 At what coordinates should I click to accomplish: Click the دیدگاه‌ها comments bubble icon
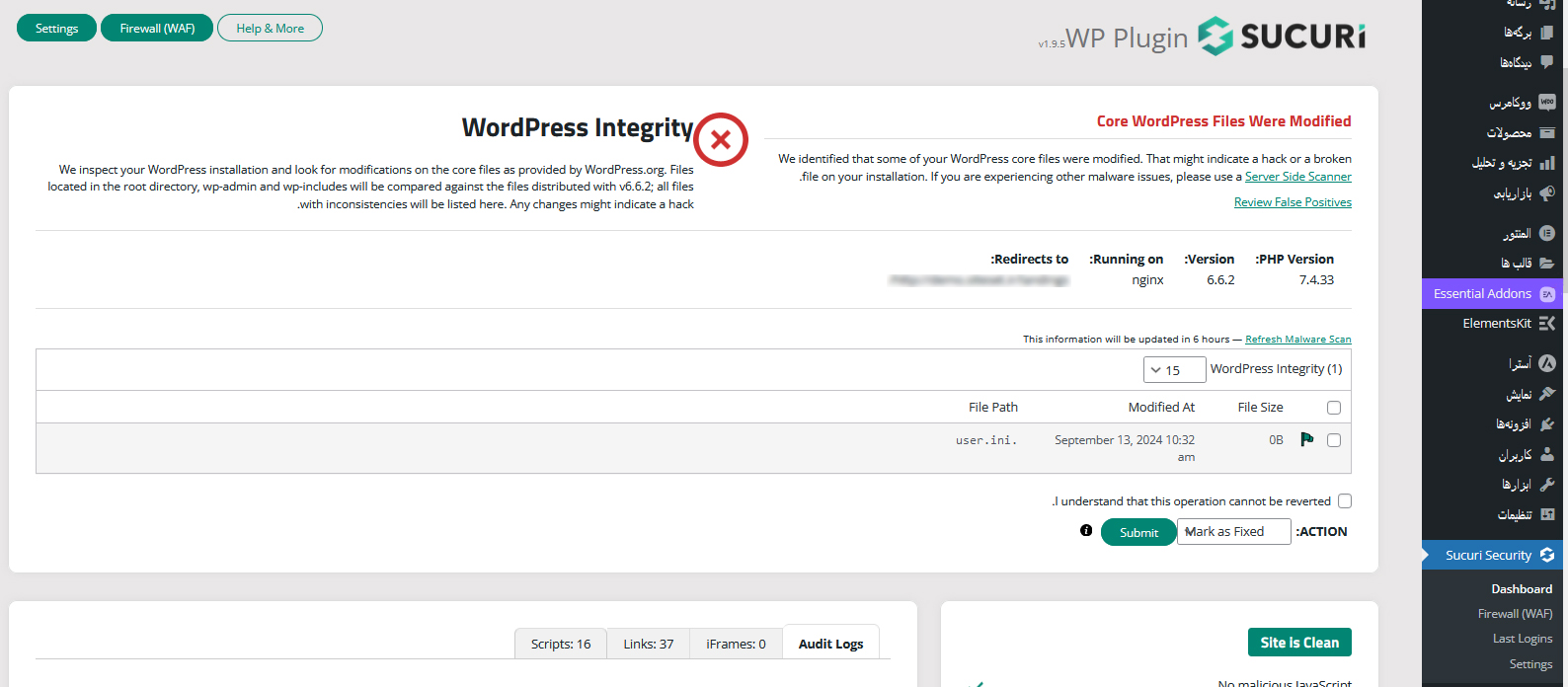tap(1547, 62)
